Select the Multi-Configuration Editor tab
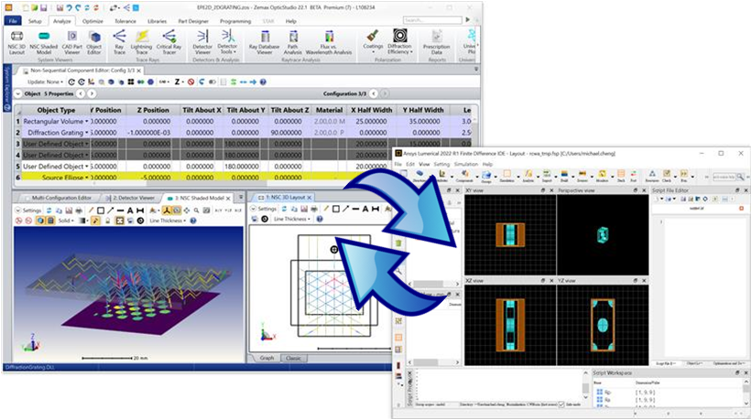The height and width of the screenshot is (419, 752). [x=58, y=198]
